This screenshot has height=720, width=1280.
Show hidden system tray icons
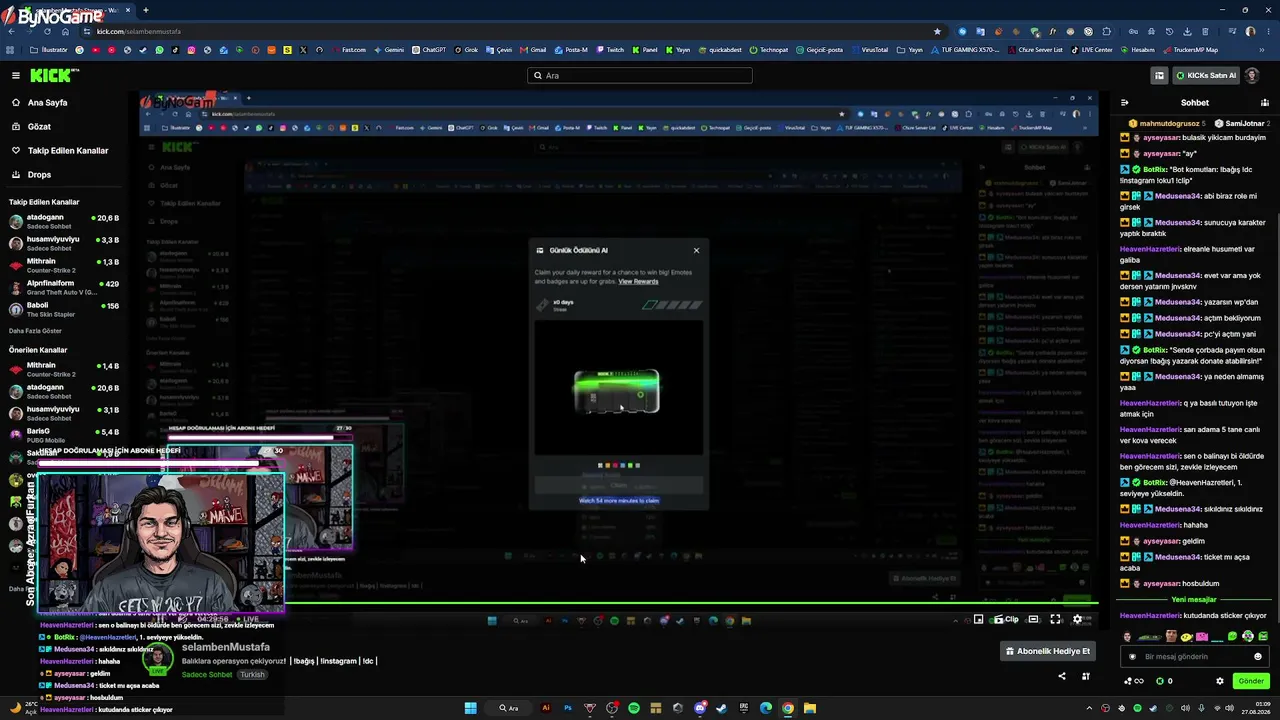[x=1091, y=708]
